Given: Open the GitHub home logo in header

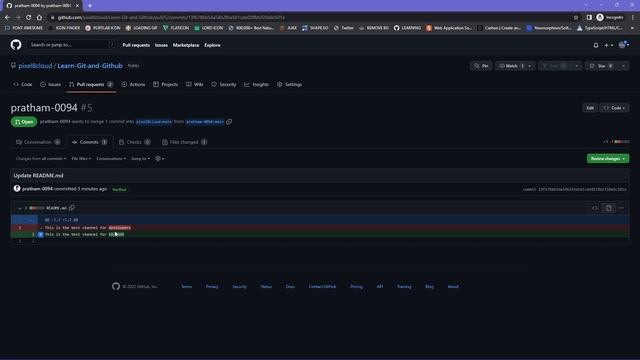Looking at the screenshot, I should tap(16, 45).
